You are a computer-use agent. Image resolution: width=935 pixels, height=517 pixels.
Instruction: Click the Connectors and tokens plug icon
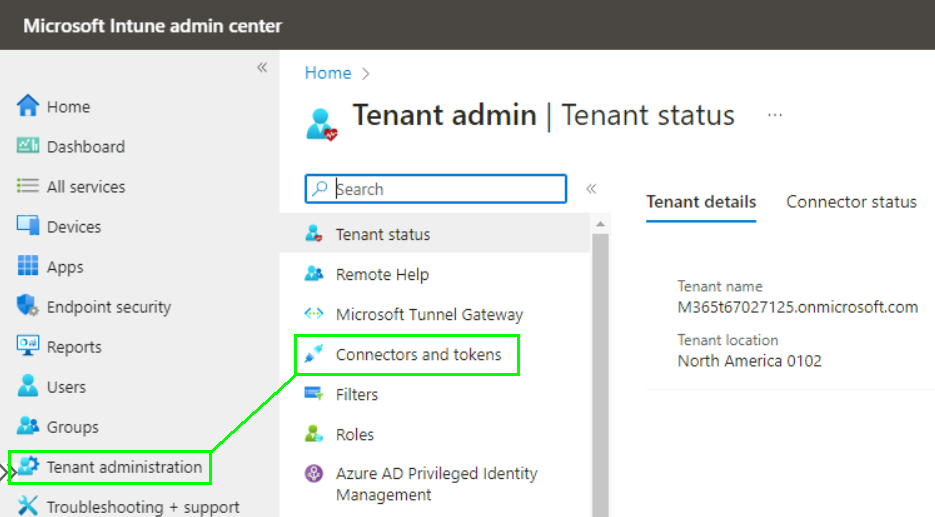pos(315,354)
